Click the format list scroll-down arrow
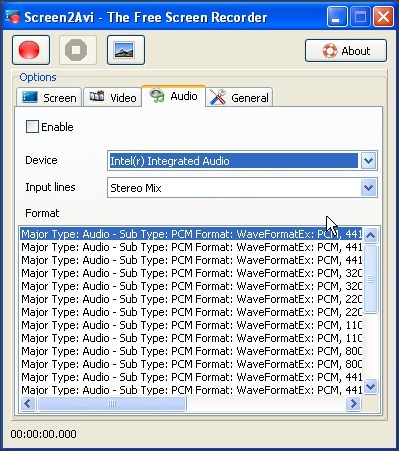This screenshot has height=451, width=399. tap(371, 387)
